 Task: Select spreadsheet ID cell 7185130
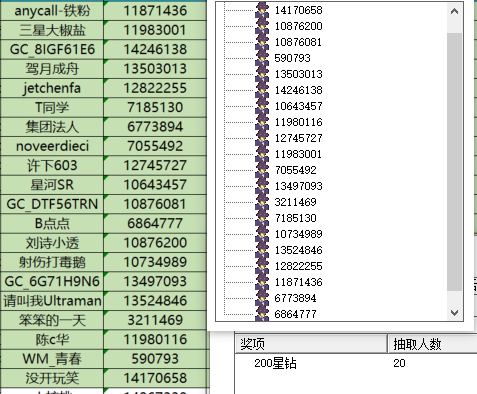pyautogui.click(x=155, y=107)
